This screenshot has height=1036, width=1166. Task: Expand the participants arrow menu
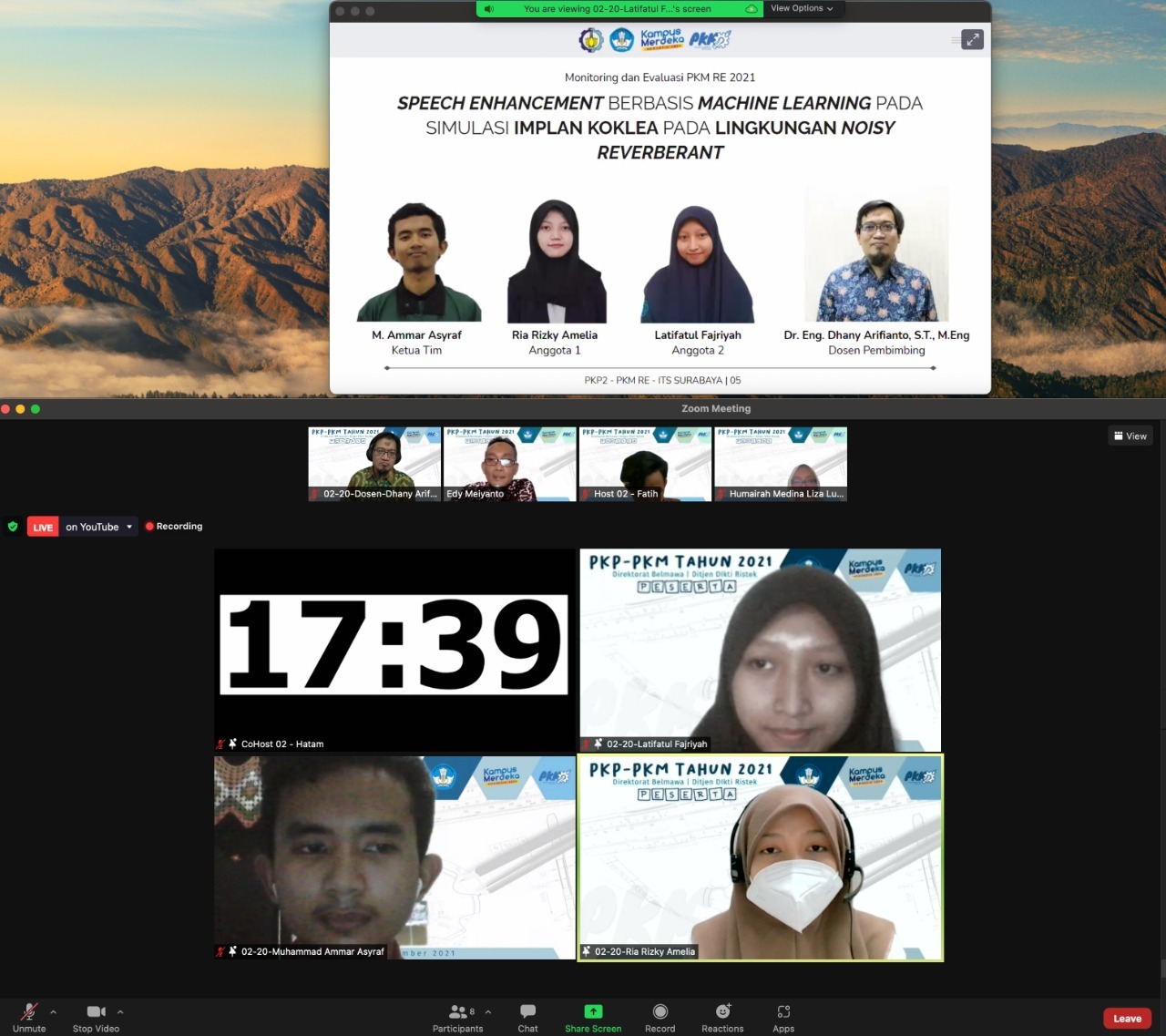coord(488,1011)
